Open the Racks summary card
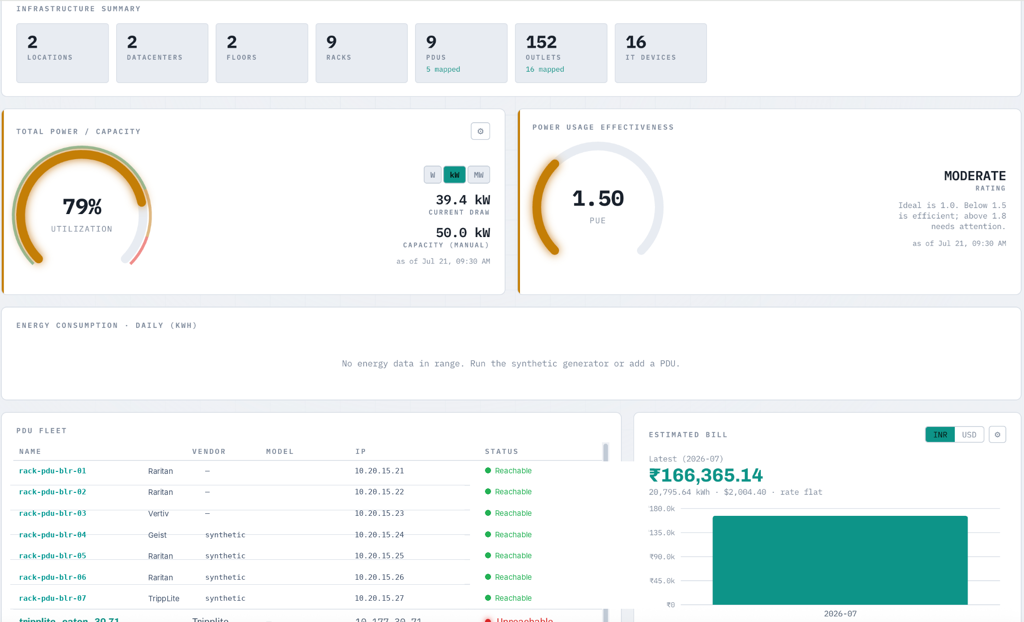The image size is (1024, 622). pos(362,53)
